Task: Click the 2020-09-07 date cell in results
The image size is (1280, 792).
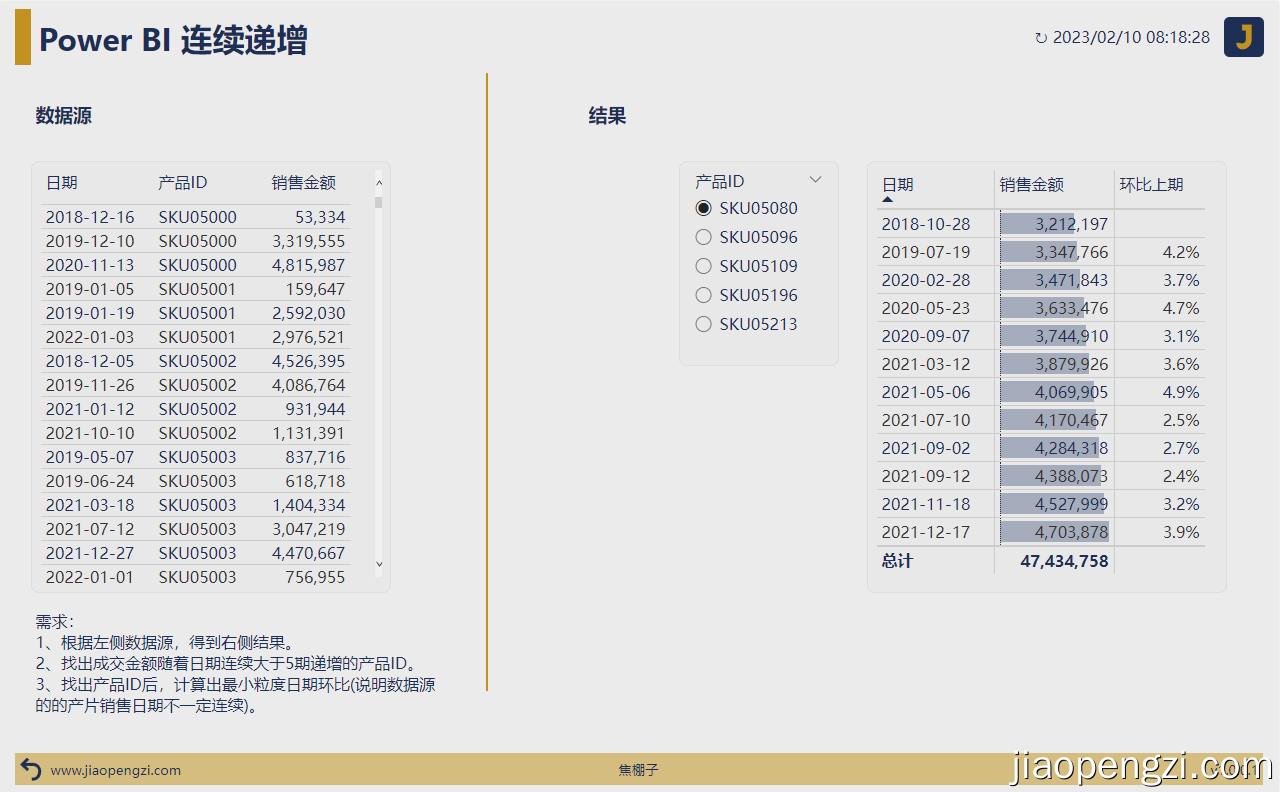Action: click(926, 336)
